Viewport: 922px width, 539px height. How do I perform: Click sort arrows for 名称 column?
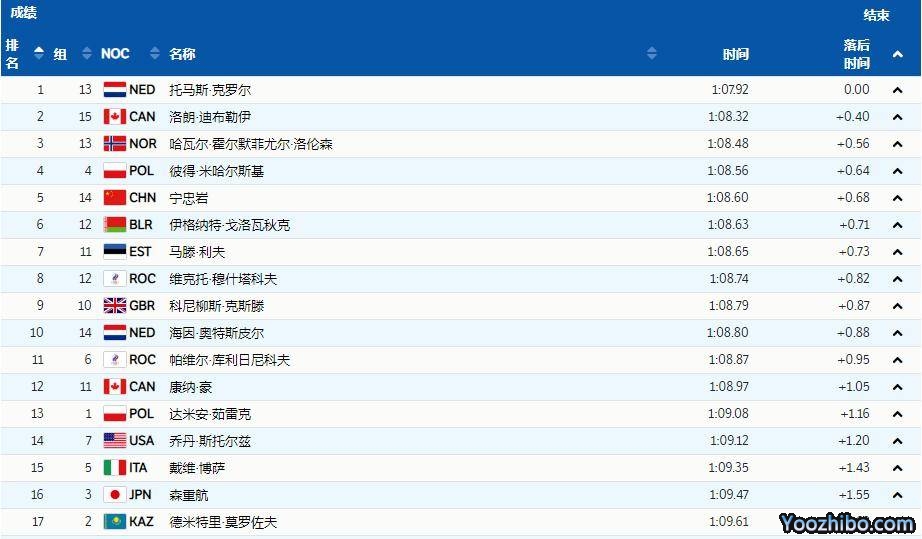652,54
